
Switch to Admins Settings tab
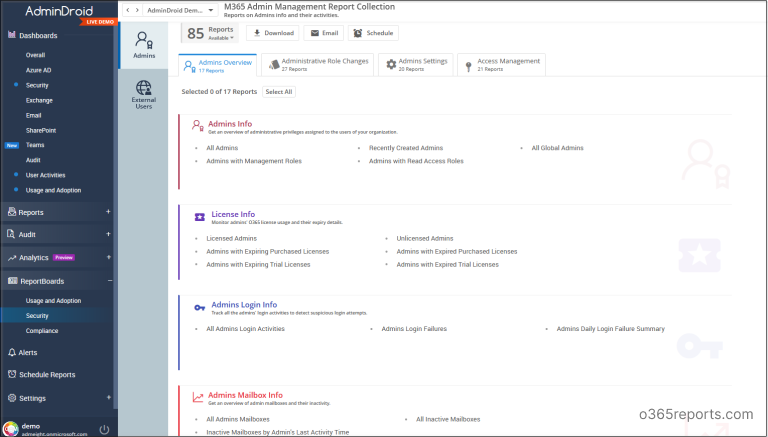(416, 65)
